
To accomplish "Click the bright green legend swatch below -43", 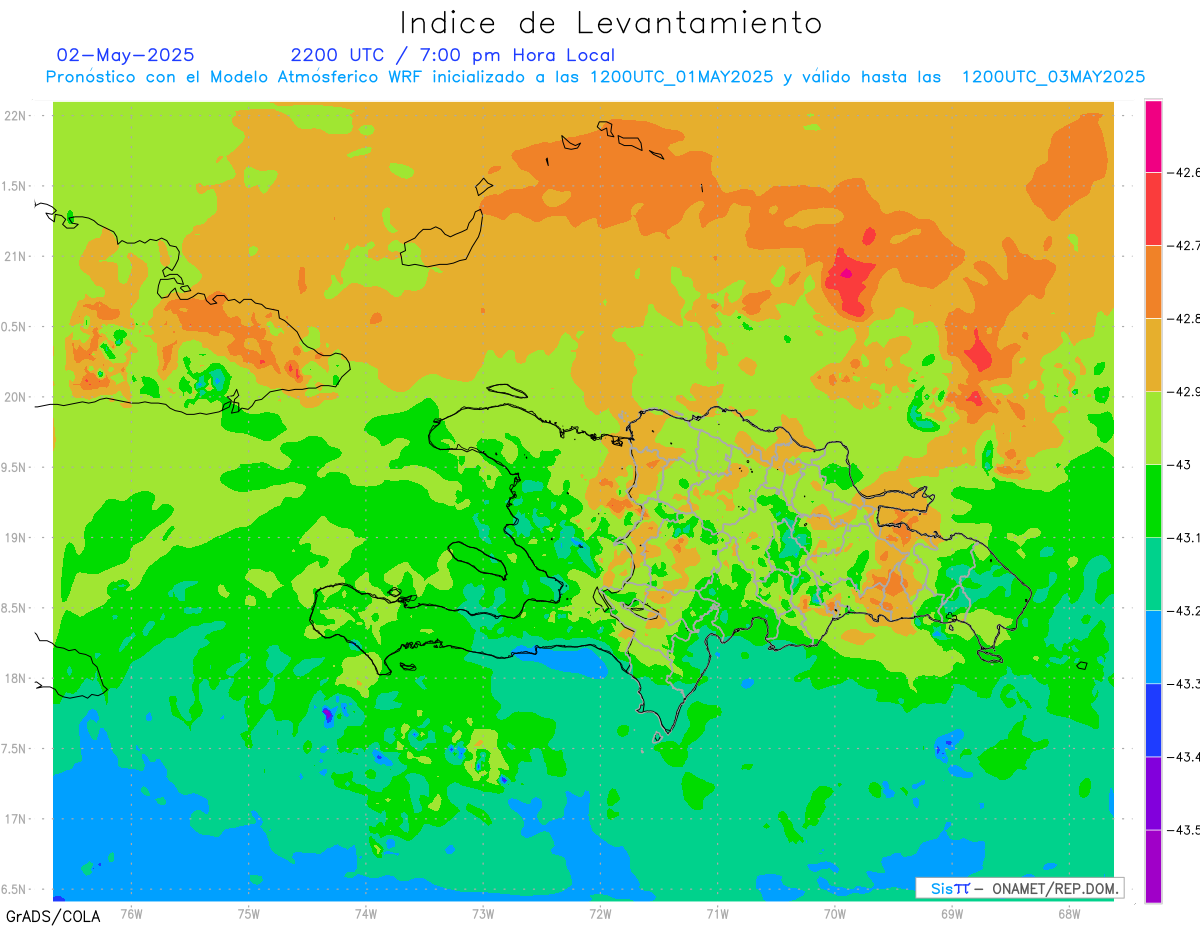I will pos(1153,500).
